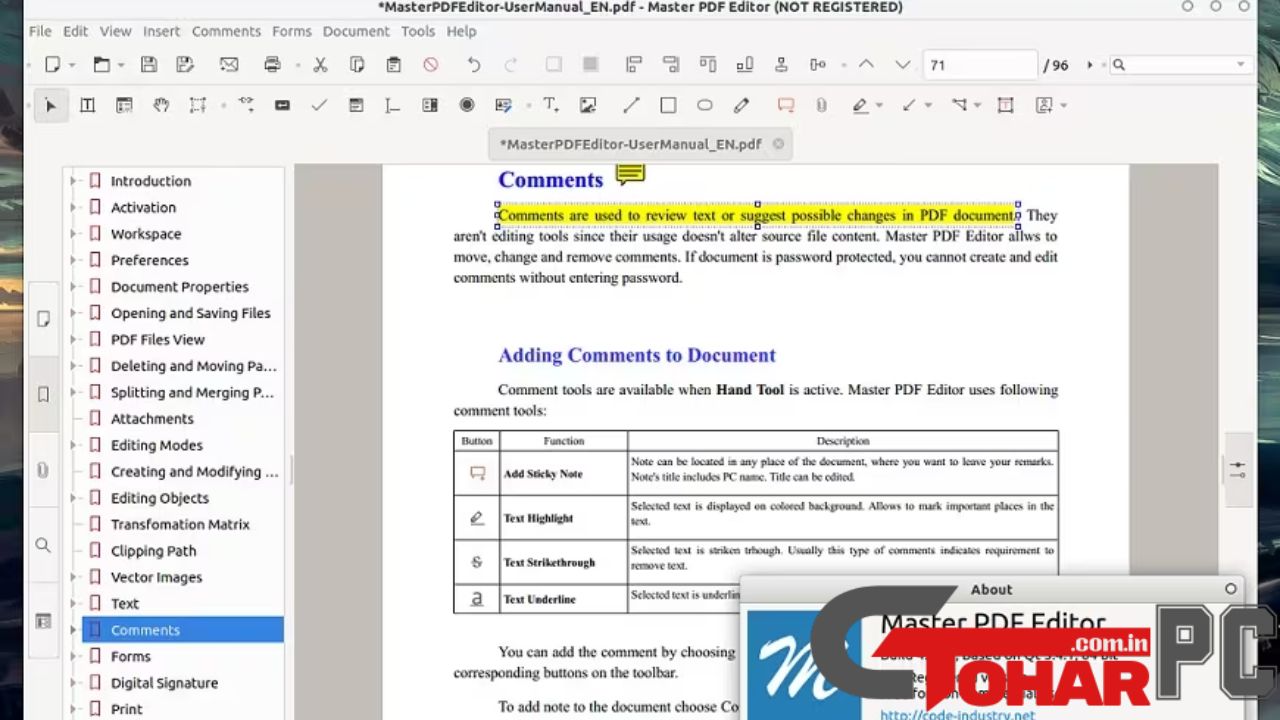Click the Insert Image tool

point(588,105)
